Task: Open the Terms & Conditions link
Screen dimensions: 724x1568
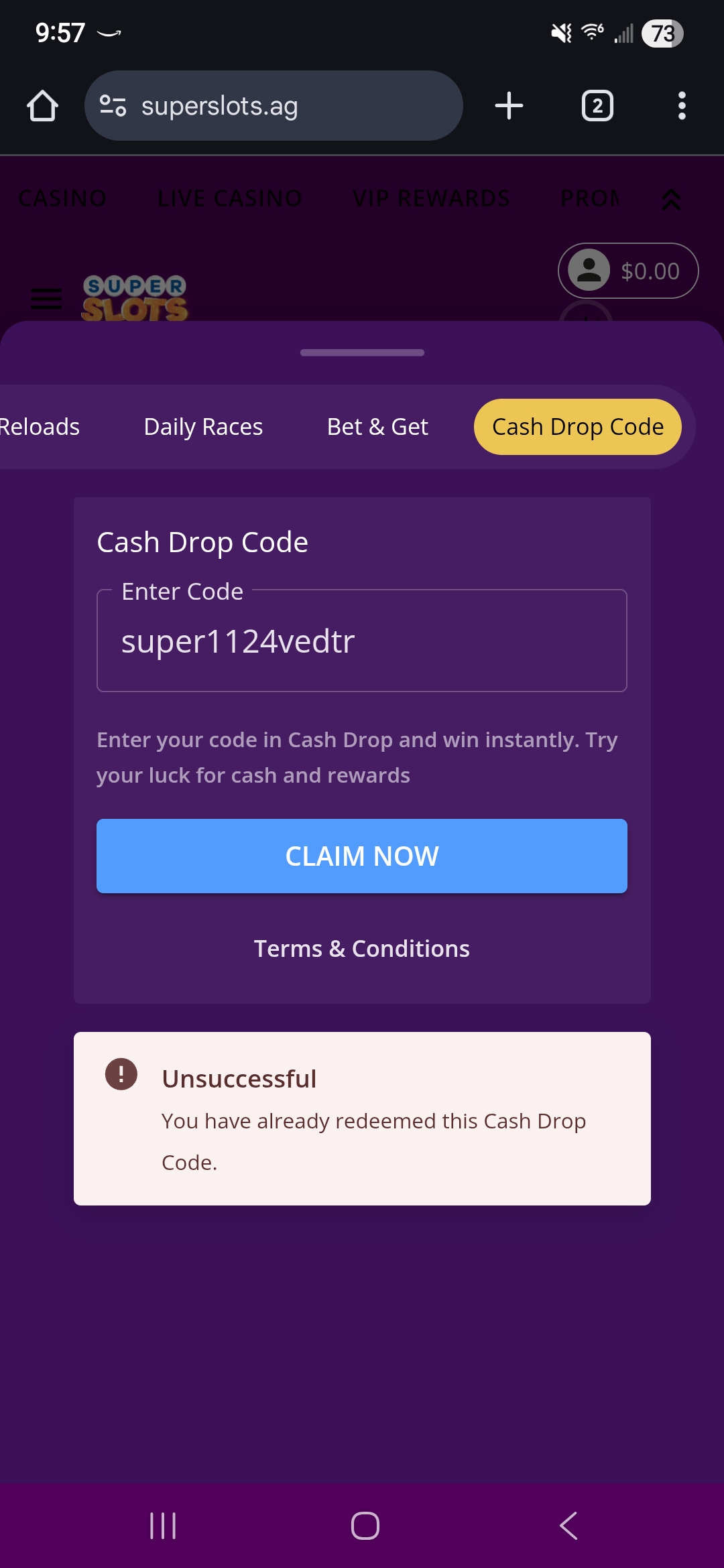Action: [362, 949]
